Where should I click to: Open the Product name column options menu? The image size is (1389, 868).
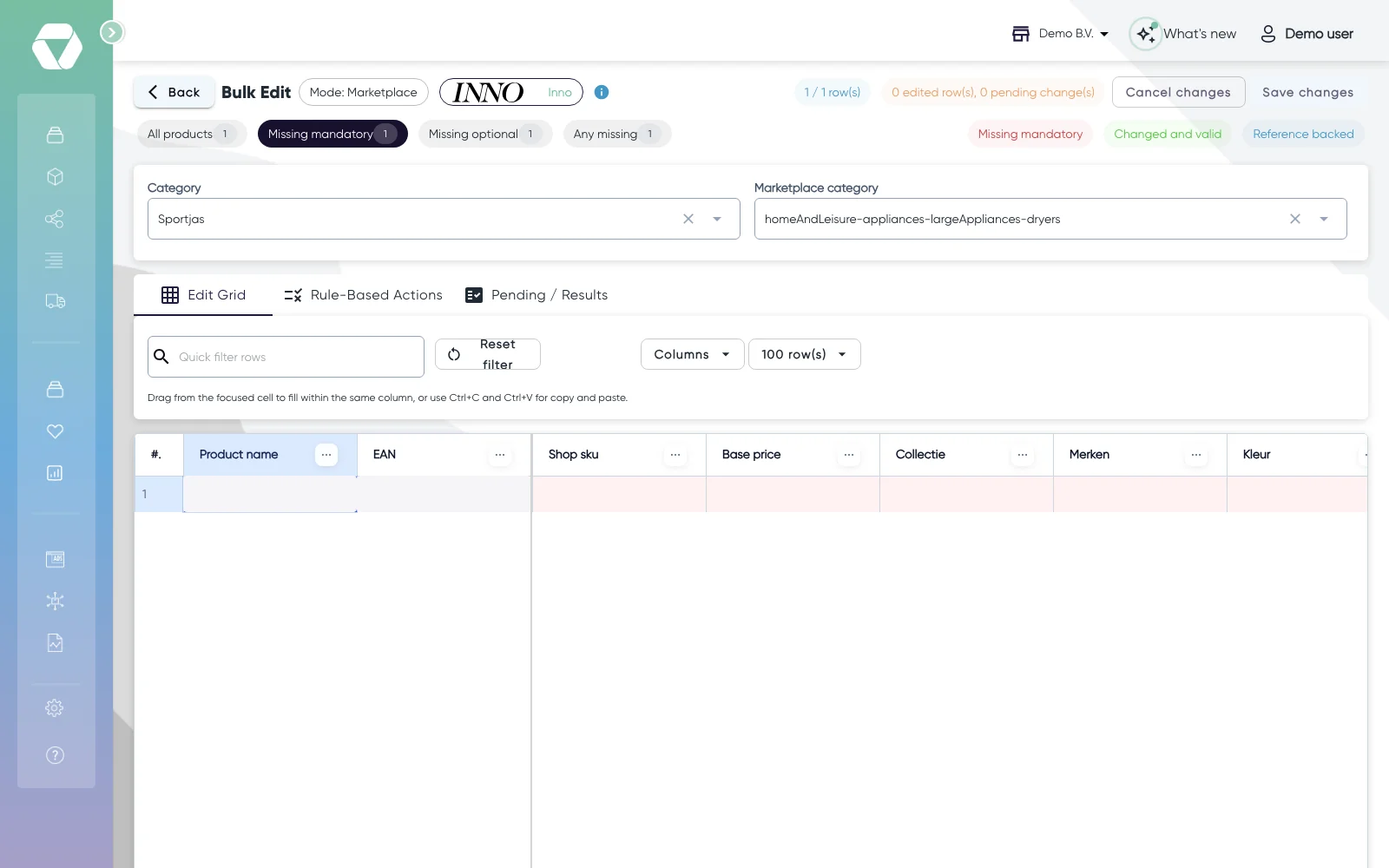pos(326,455)
